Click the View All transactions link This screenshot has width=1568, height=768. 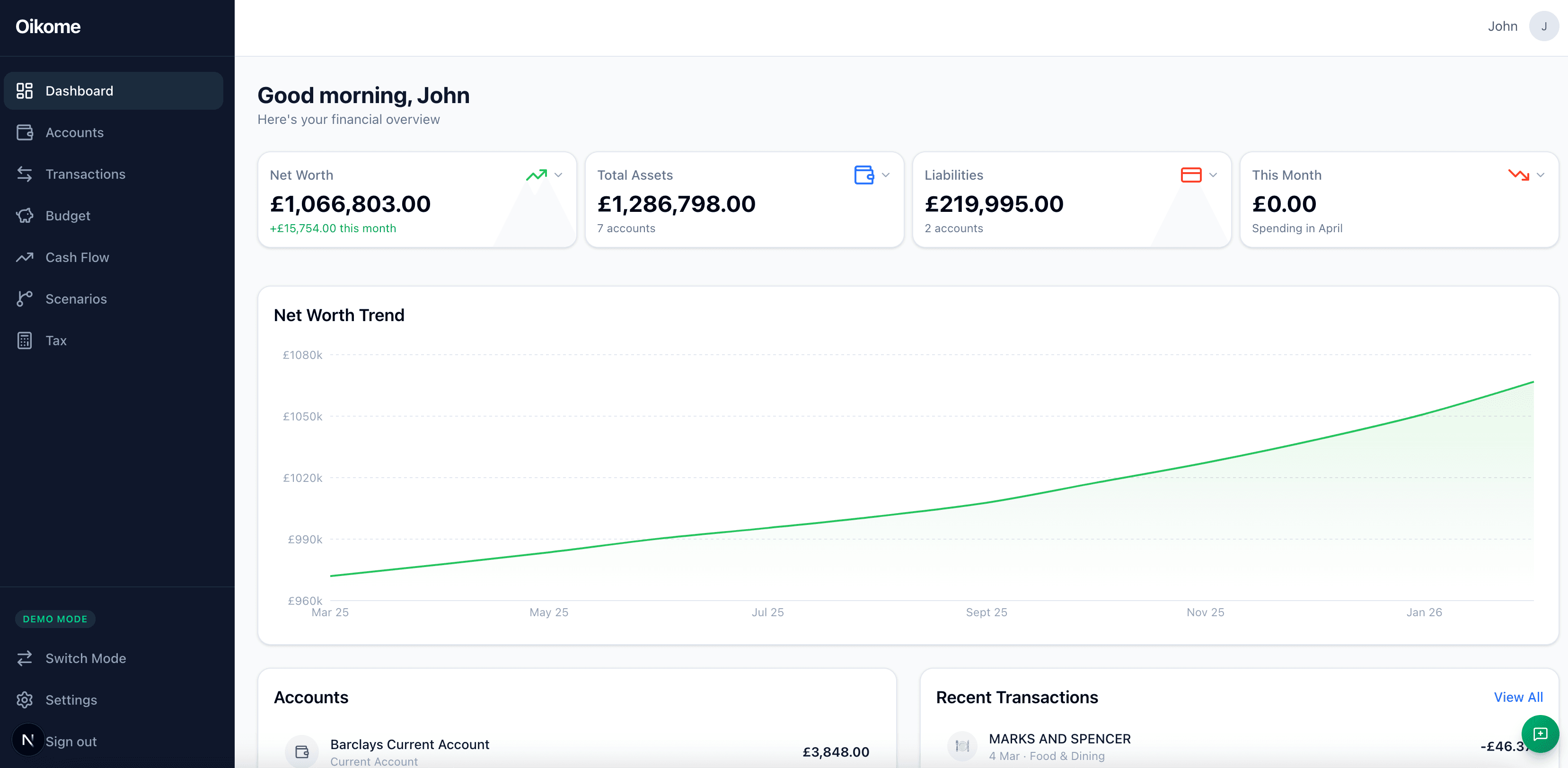[1518, 698]
